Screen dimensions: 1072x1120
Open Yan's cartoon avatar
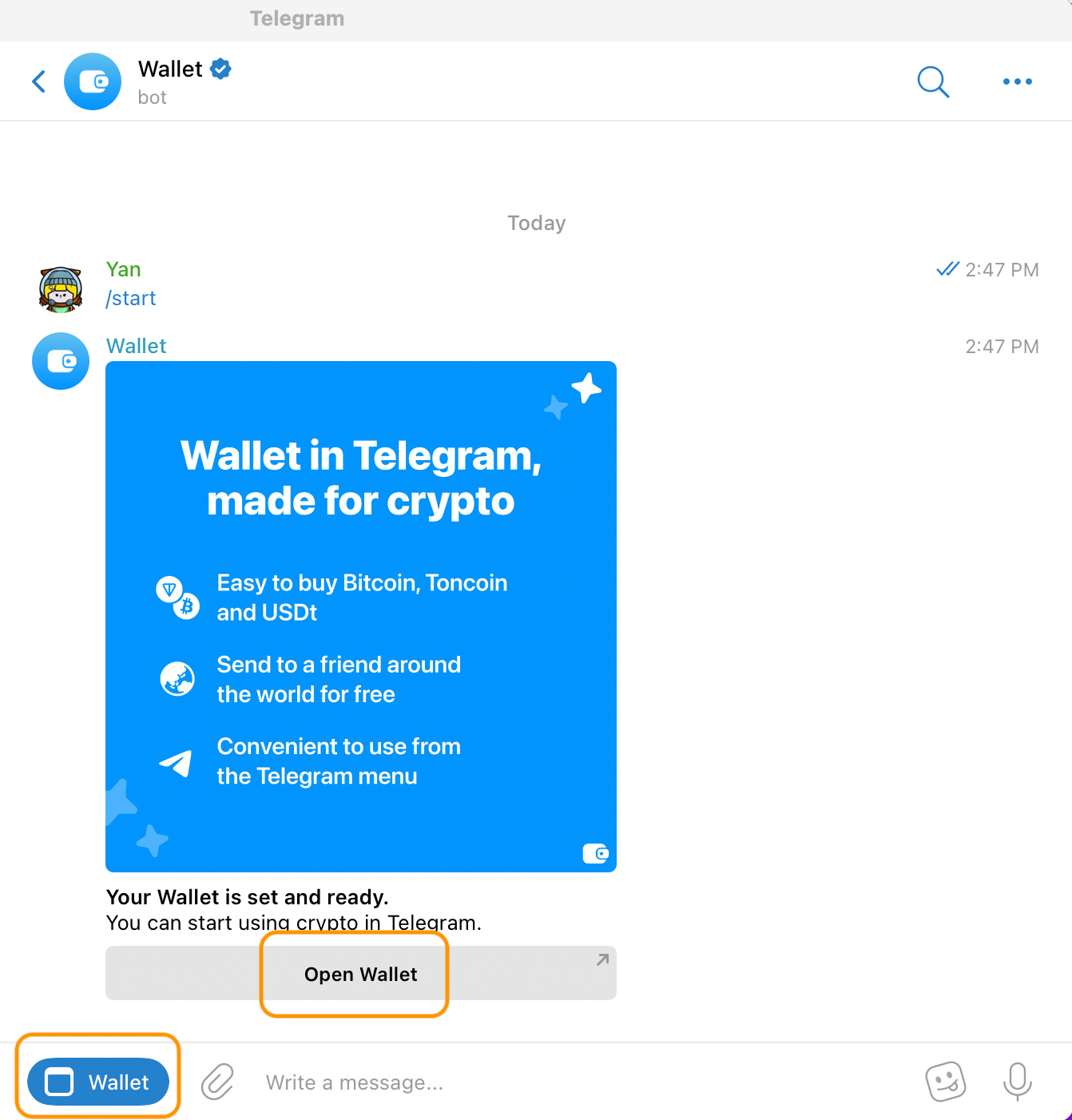pyautogui.click(x=61, y=289)
